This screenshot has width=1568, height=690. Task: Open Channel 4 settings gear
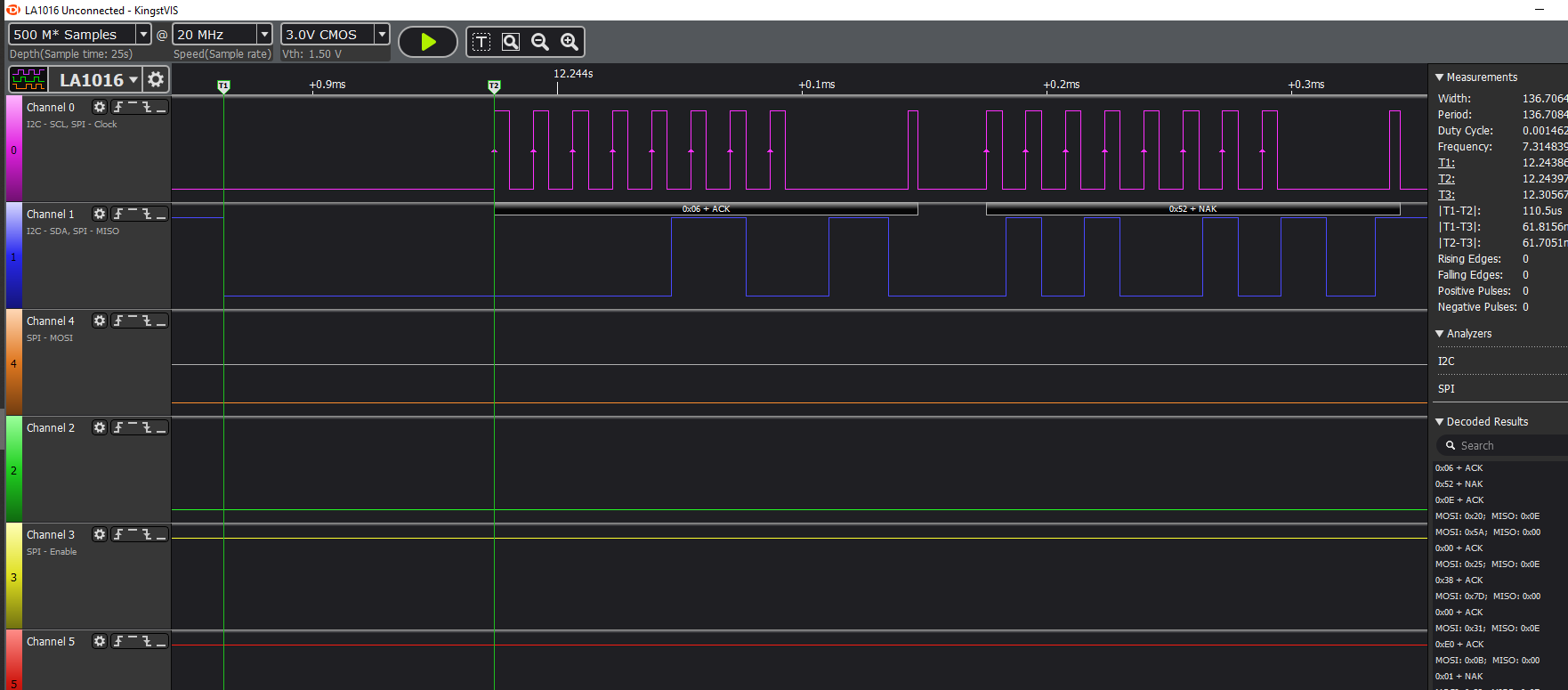tap(100, 321)
